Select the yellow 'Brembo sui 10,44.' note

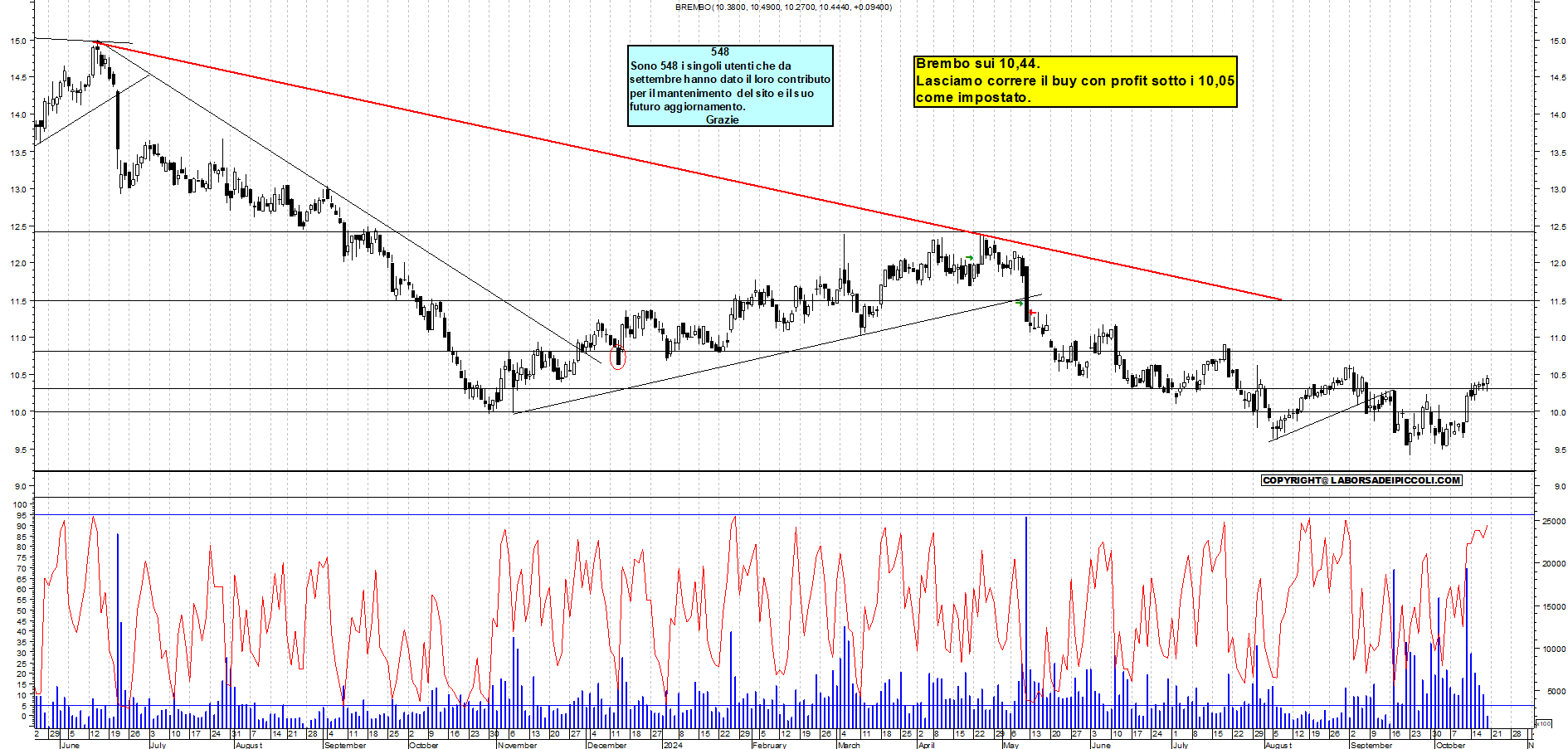[x=1075, y=81]
